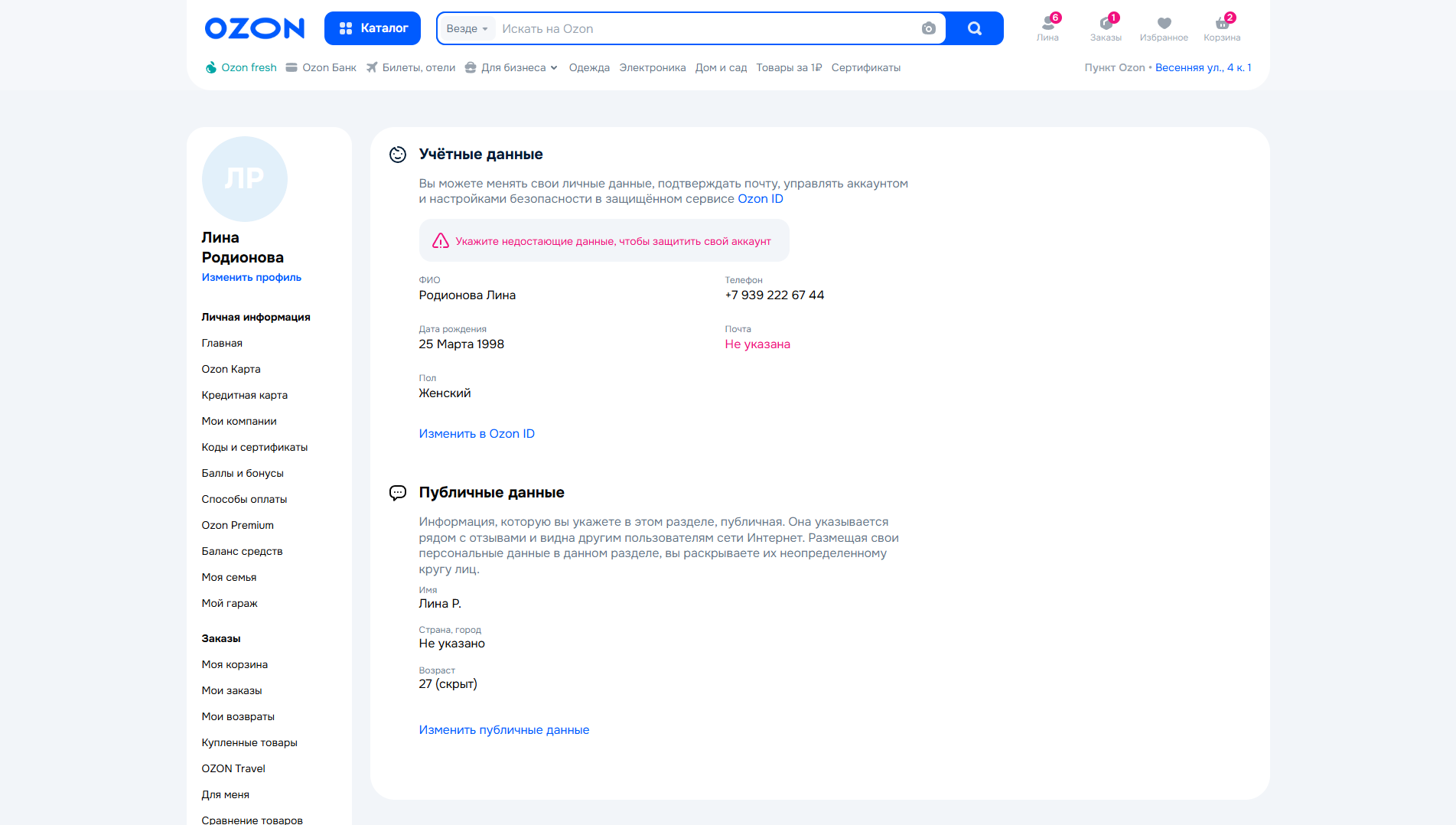The height and width of the screenshot is (825, 1456).
Task: Open pickup point address Весенняя ул.
Action: pos(1203,67)
